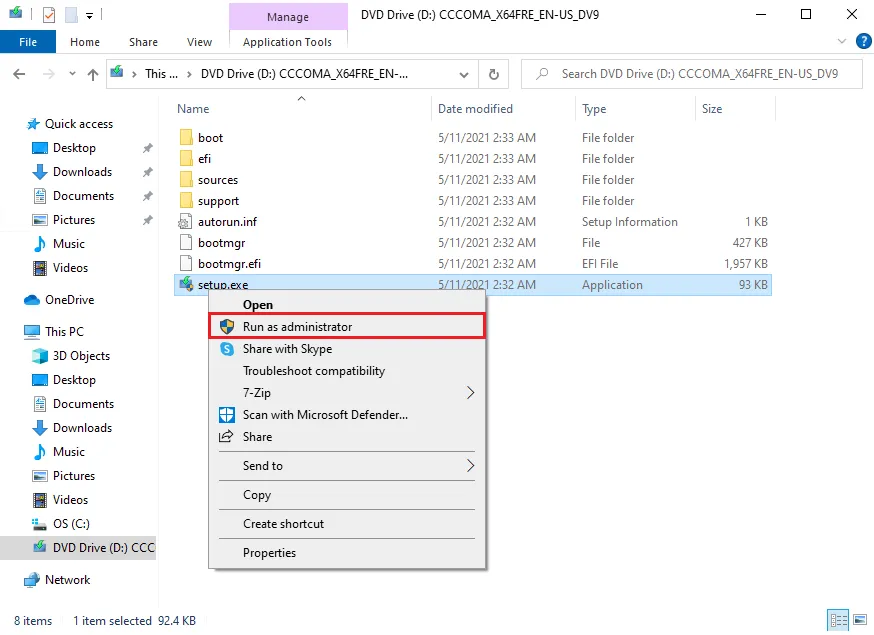Choose Open in the context menu
874x635 pixels.
click(347, 304)
